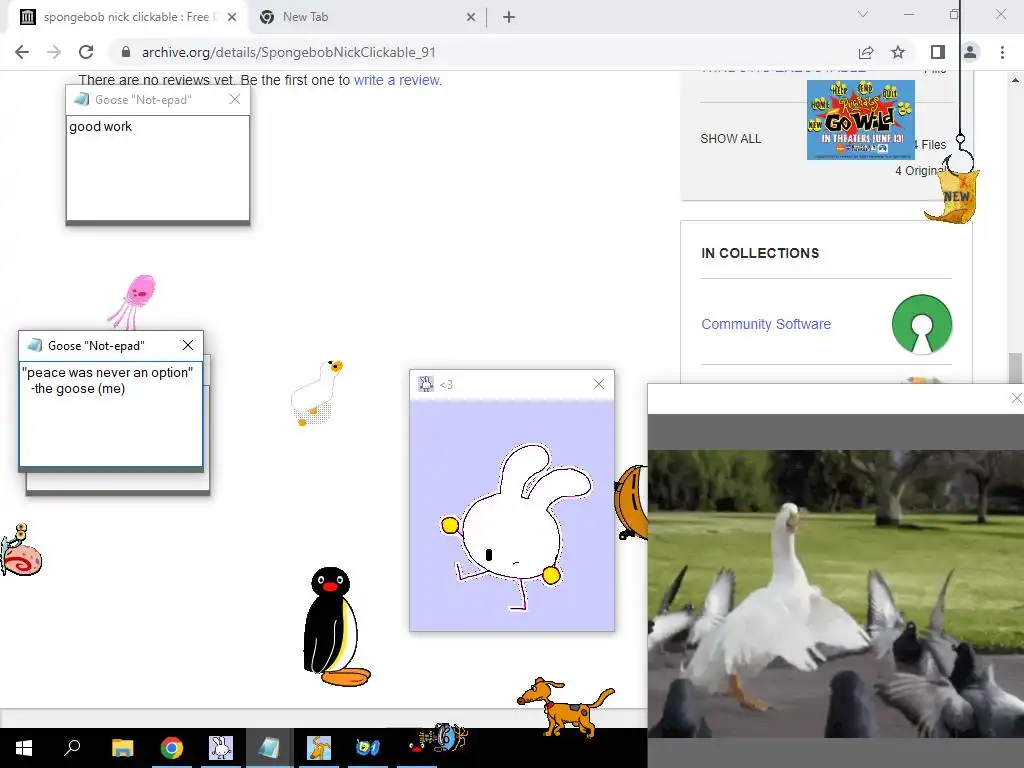Click the white goose on the page
Screen dimensions: 1024x768
[317, 392]
